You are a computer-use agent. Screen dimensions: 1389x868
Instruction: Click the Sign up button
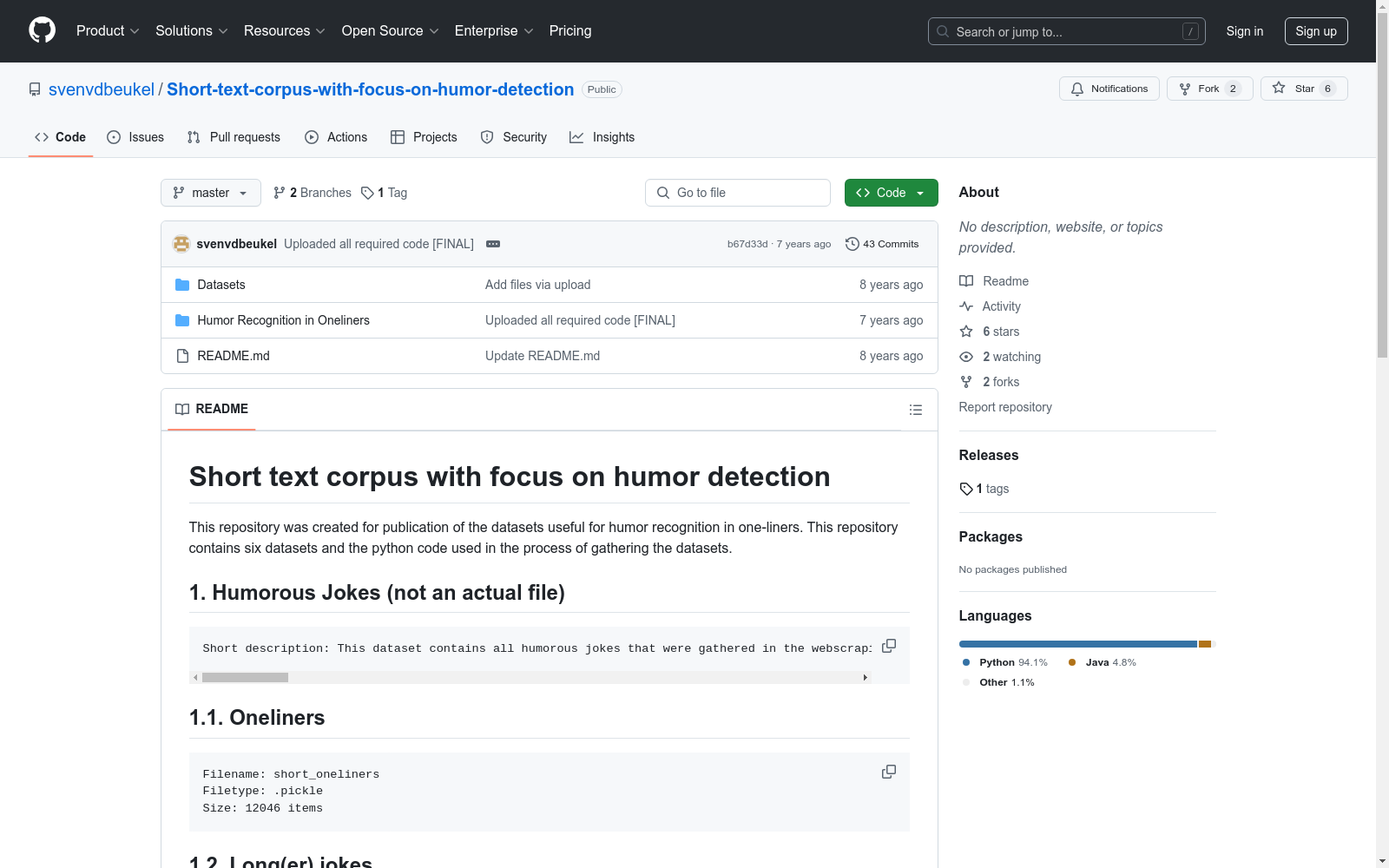click(1316, 31)
